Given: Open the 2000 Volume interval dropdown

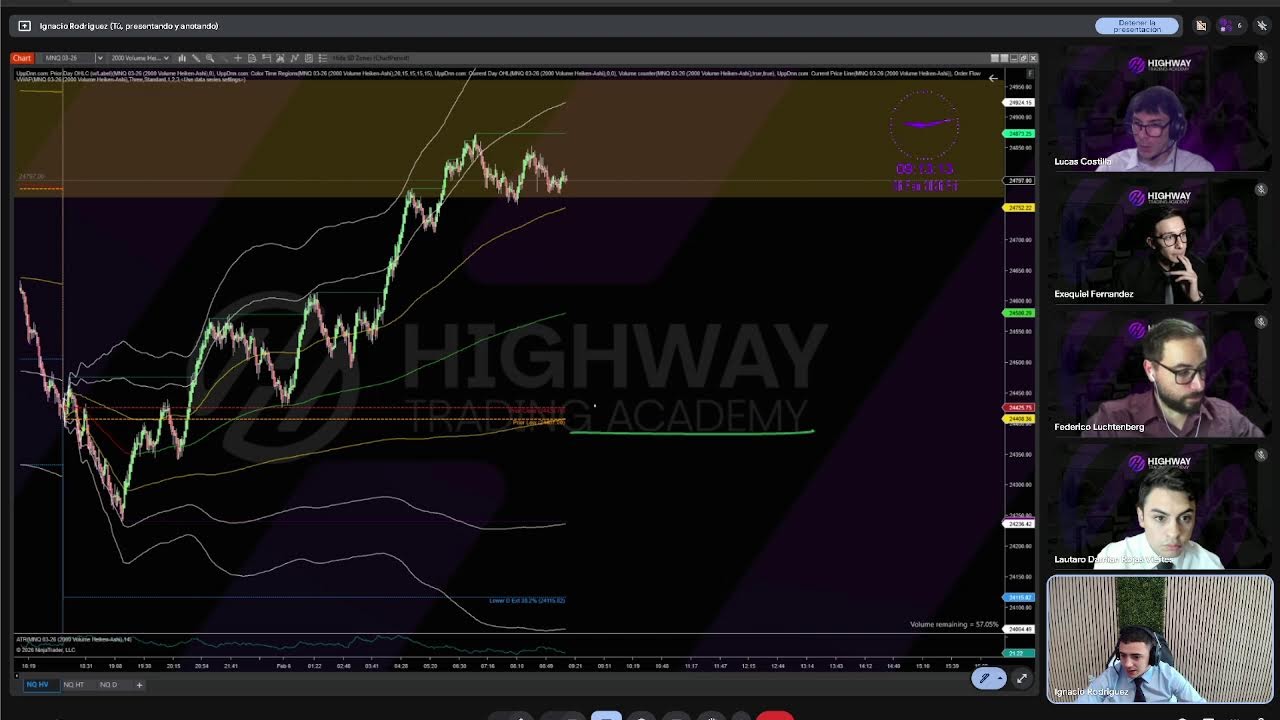Looking at the screenshot, I should coord(140,58).
